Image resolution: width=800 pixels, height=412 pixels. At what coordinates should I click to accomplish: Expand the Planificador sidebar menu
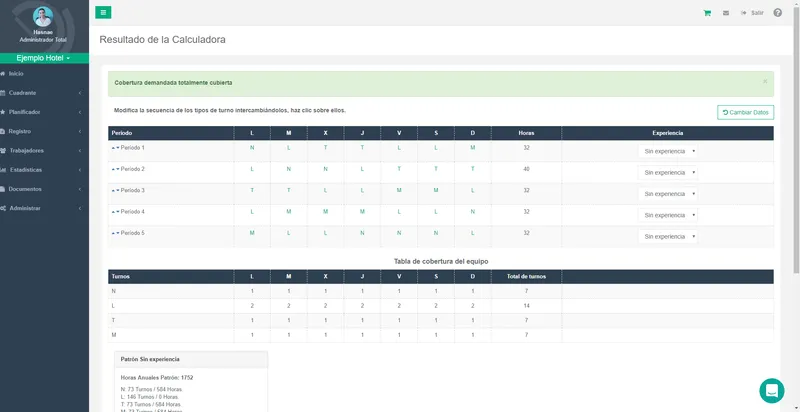pos(44,112)
